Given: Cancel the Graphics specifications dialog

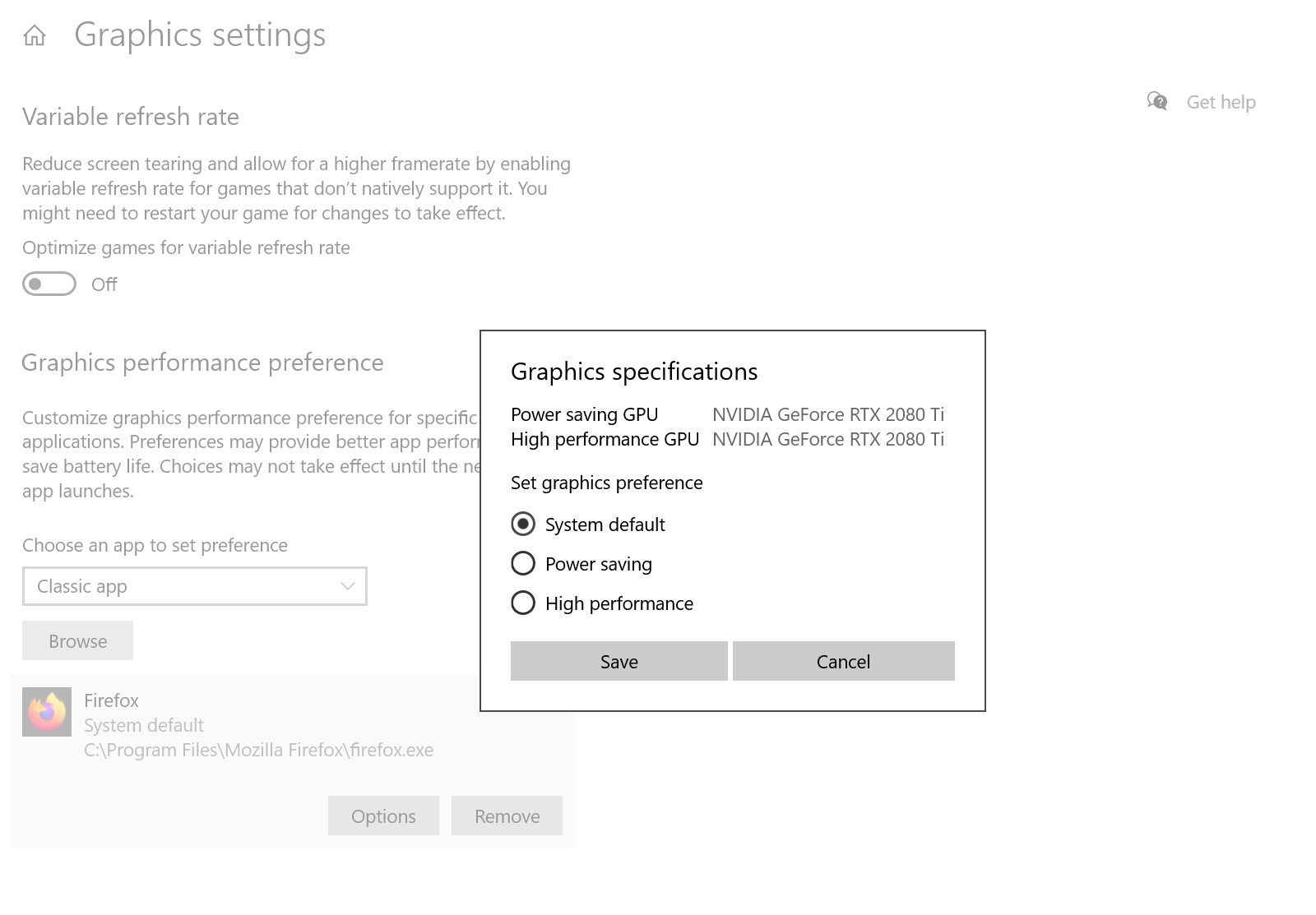Looking at the screenshot, I should (x=843, y=661).
